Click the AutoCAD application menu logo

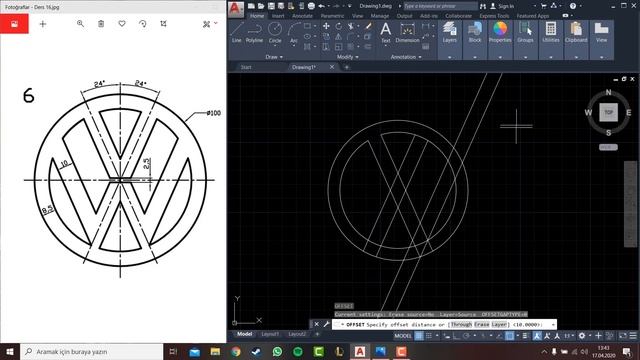point(236,9)
